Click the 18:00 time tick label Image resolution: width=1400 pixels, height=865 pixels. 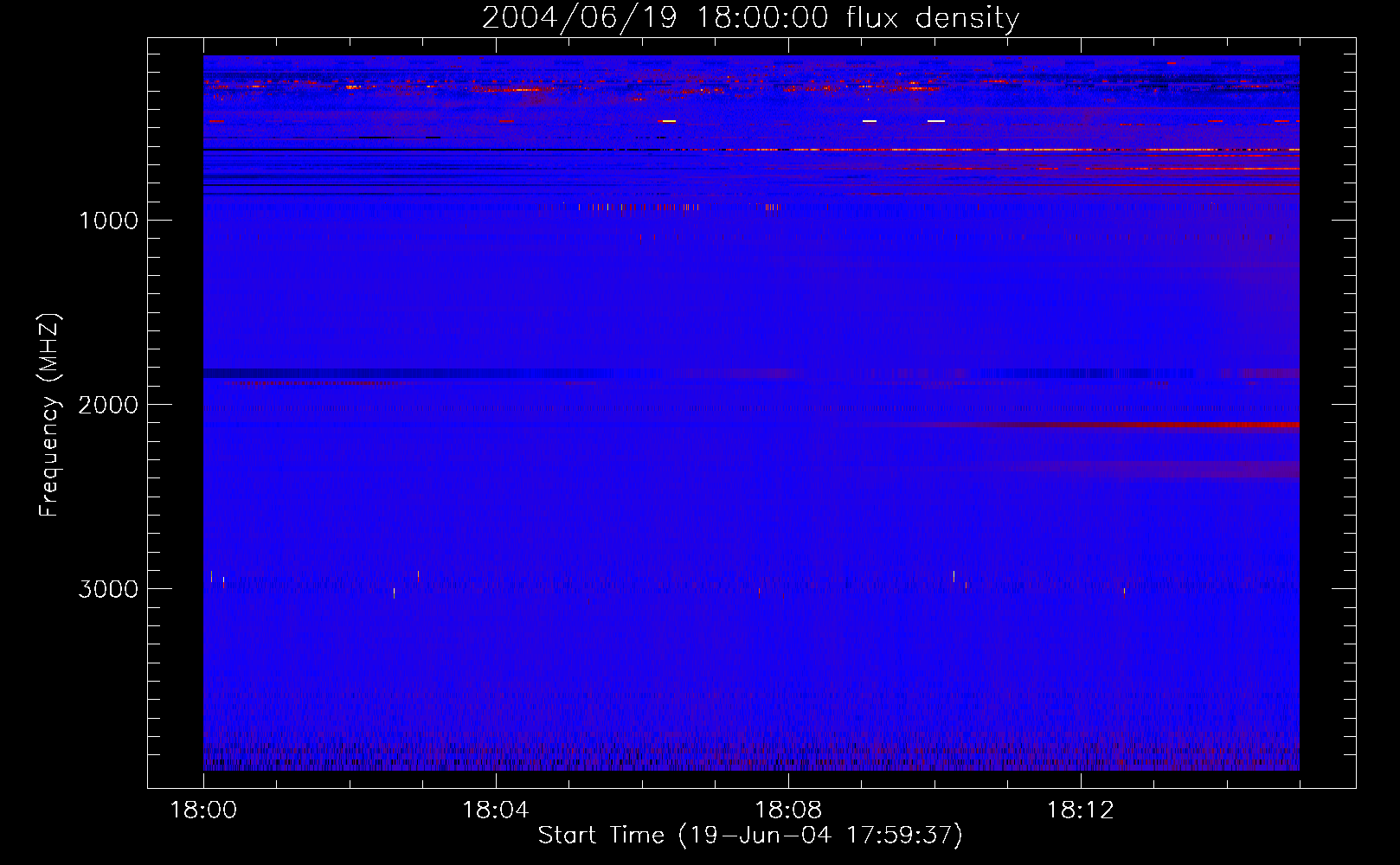[x=203, y=810]
